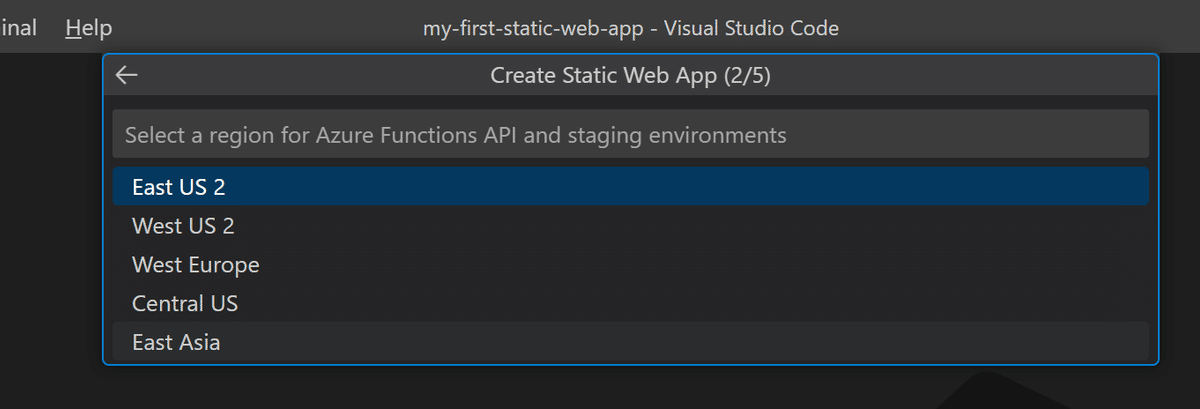
Task: Click the Create Static Web App title
Action: tap(630, 76)
